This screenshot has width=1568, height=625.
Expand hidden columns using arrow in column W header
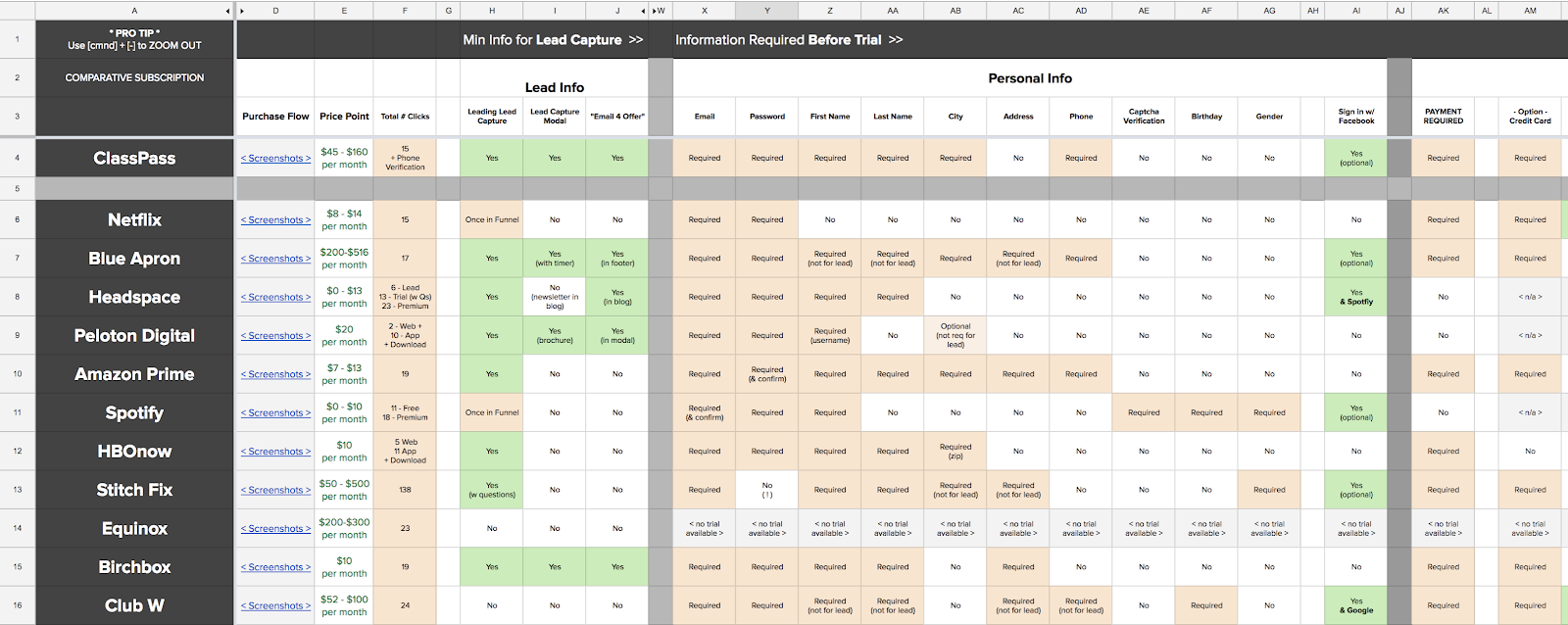pos(654,11)
